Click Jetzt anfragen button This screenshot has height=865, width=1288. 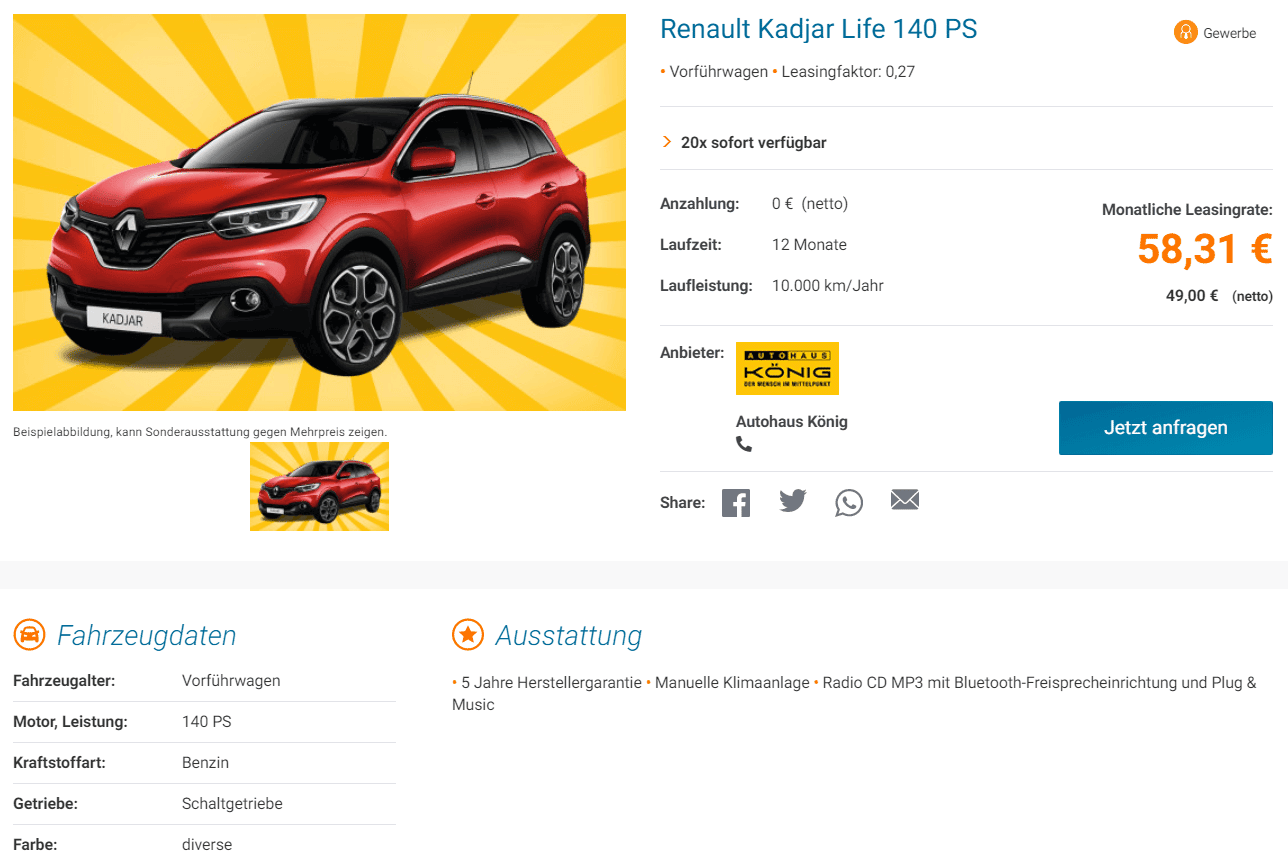click(1166, 428)
